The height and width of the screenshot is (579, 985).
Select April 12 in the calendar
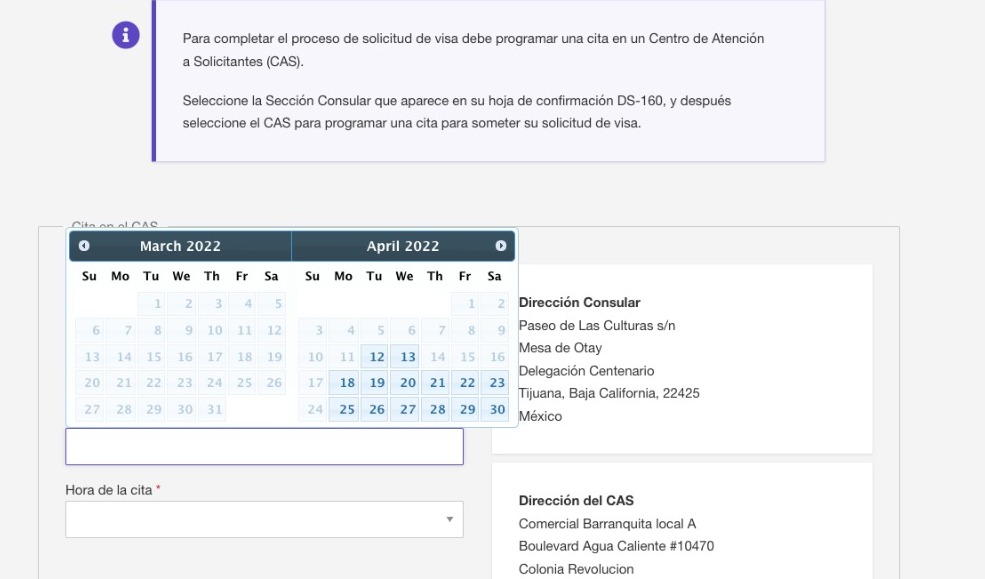coord(376,357)
